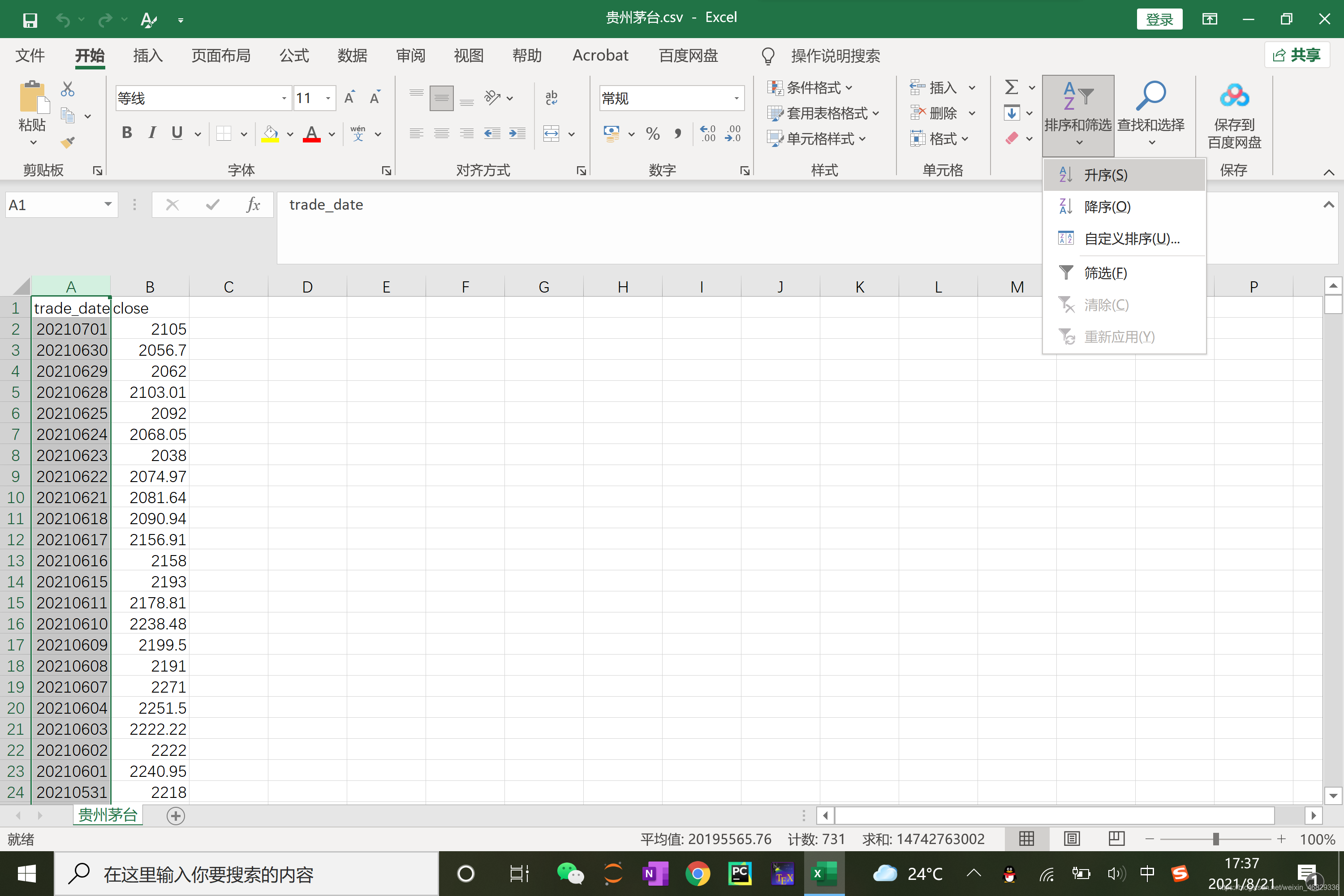Toggle align left for cell text

[x=417, y=134]
